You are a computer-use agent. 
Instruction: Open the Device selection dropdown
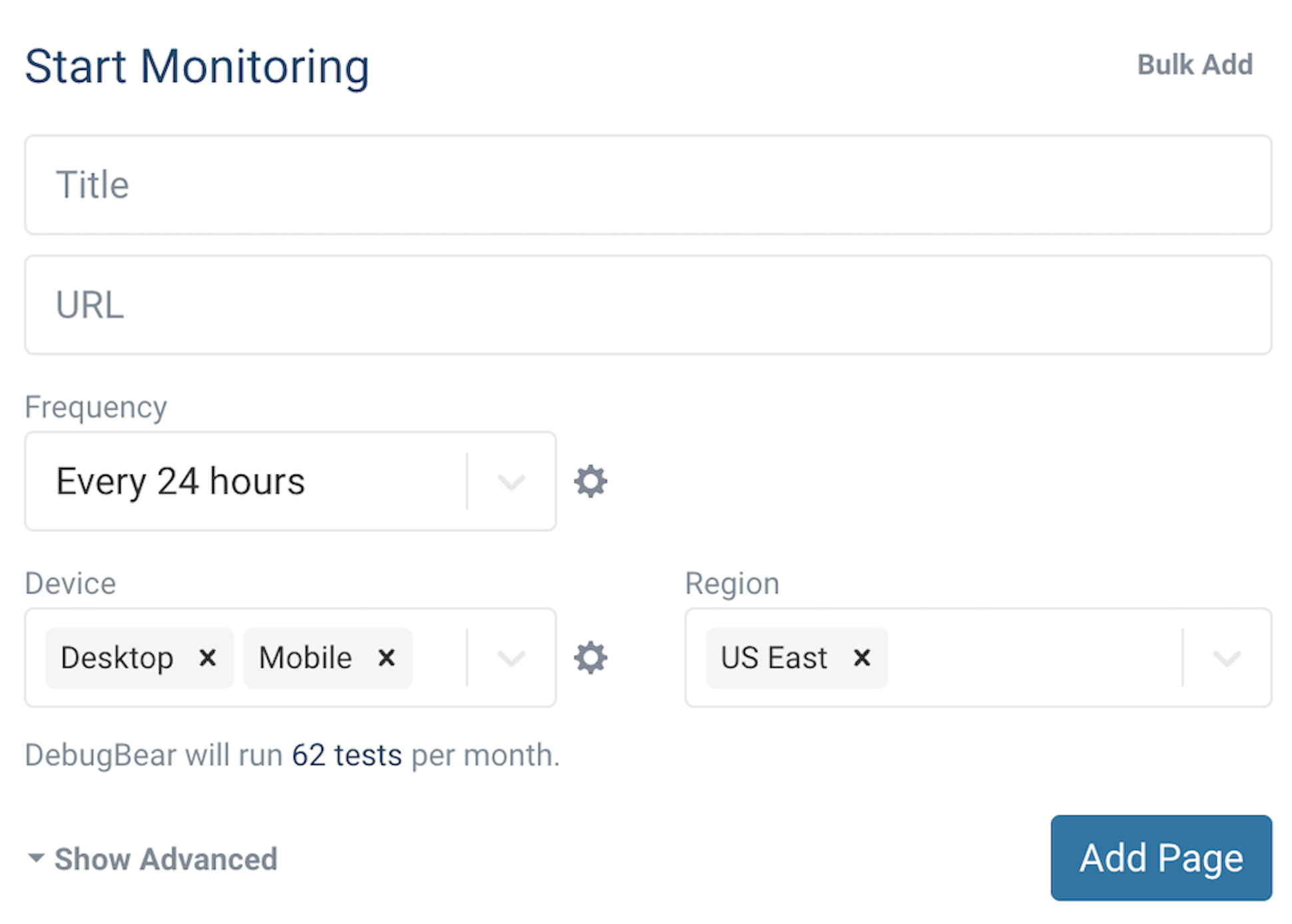511,658
